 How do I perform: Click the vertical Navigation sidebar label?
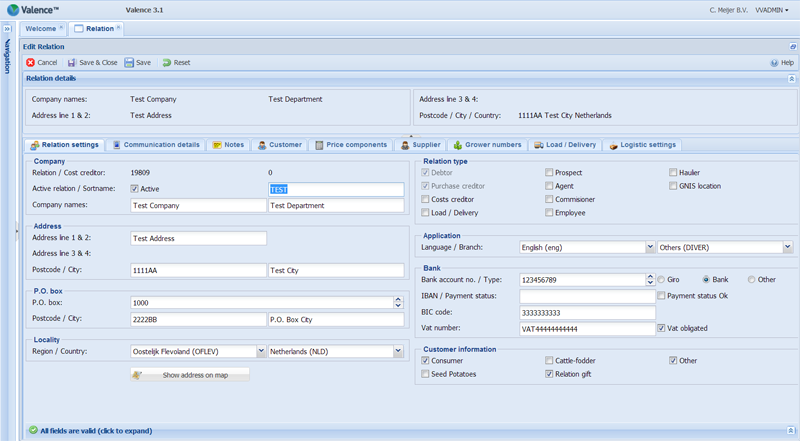[x=7, y=56]
